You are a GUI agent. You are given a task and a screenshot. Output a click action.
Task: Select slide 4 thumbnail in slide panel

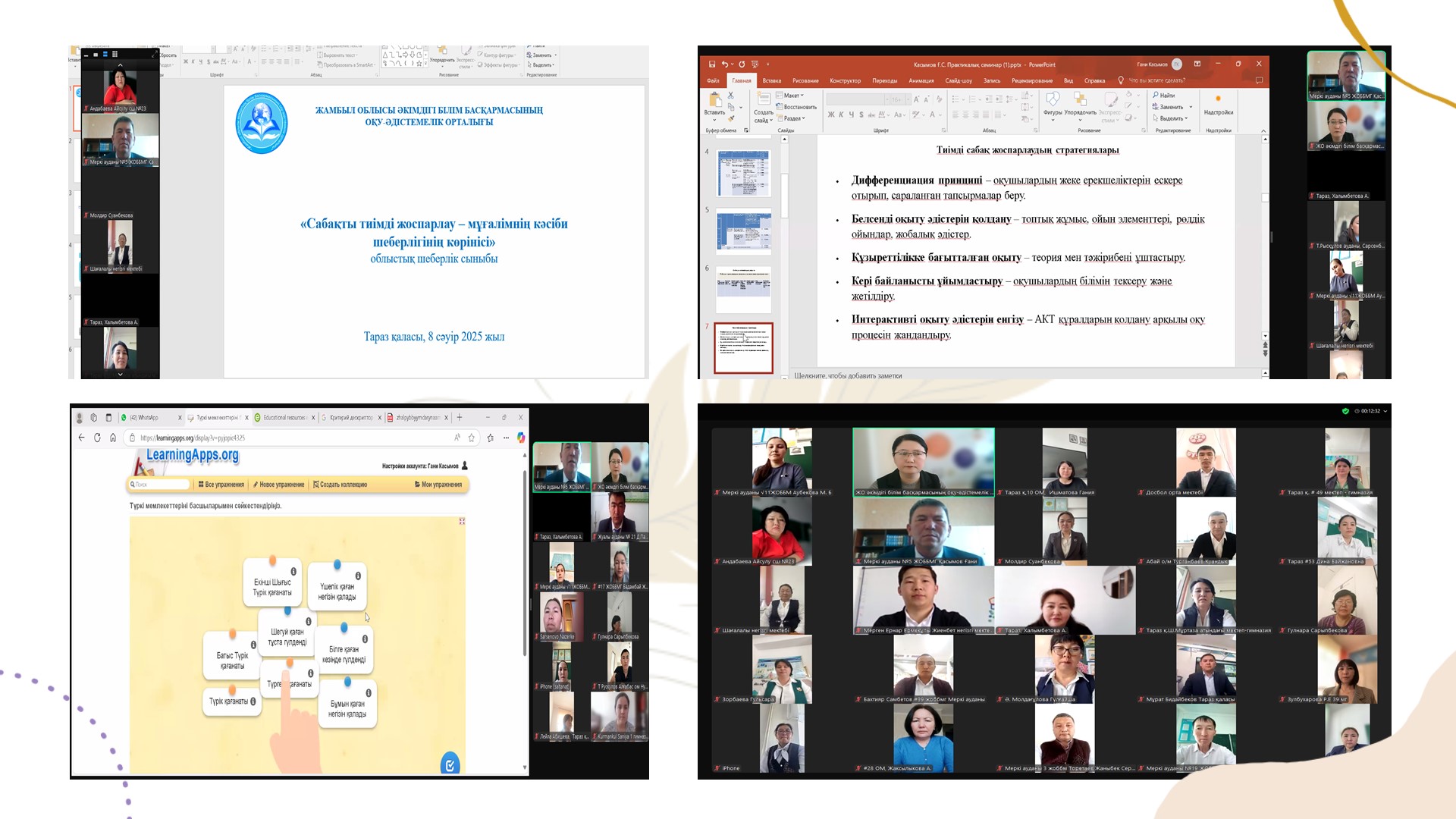pos(743,173)
